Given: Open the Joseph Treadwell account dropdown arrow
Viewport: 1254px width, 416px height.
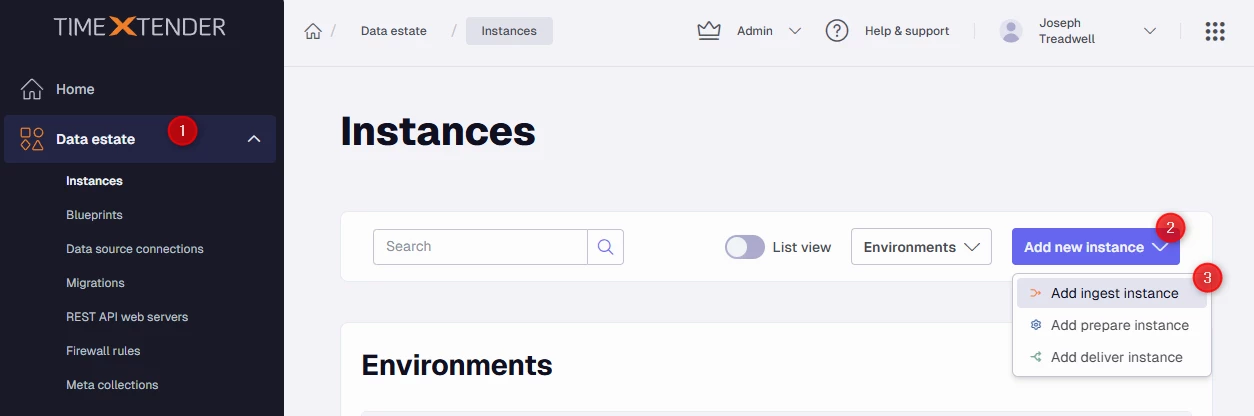Looking at the screenshot, I should pos(1150,31).
